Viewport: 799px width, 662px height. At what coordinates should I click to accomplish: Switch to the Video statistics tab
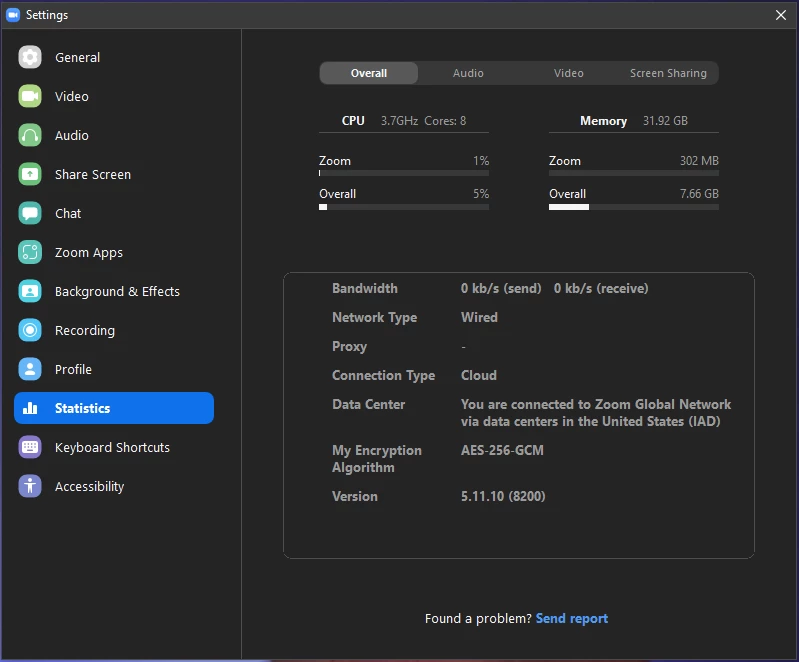[x=569, y=73]
